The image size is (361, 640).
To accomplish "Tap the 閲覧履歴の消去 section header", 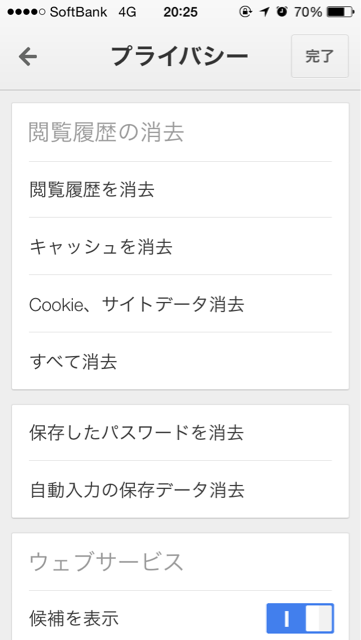I will pos(106,133).
